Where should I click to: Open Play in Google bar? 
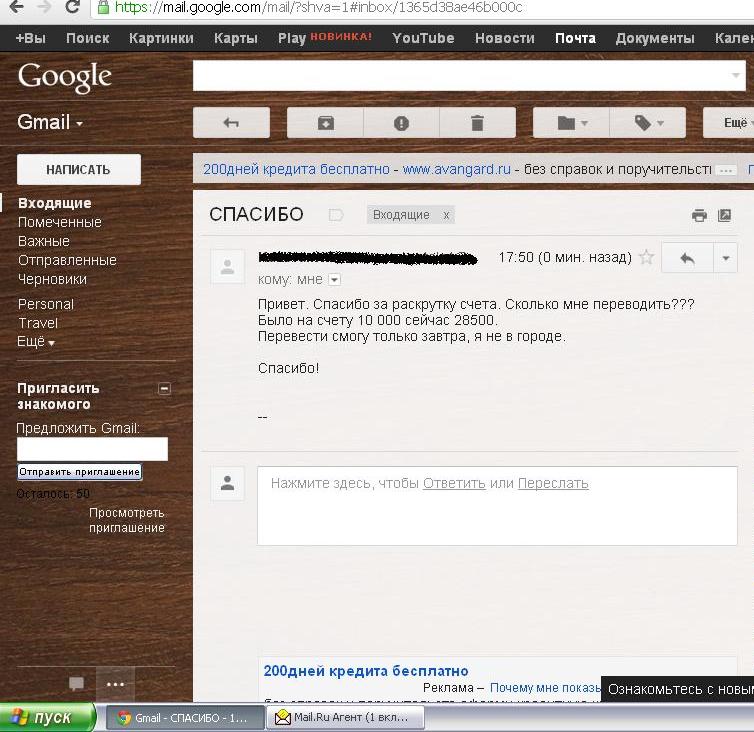click(292, 38)
